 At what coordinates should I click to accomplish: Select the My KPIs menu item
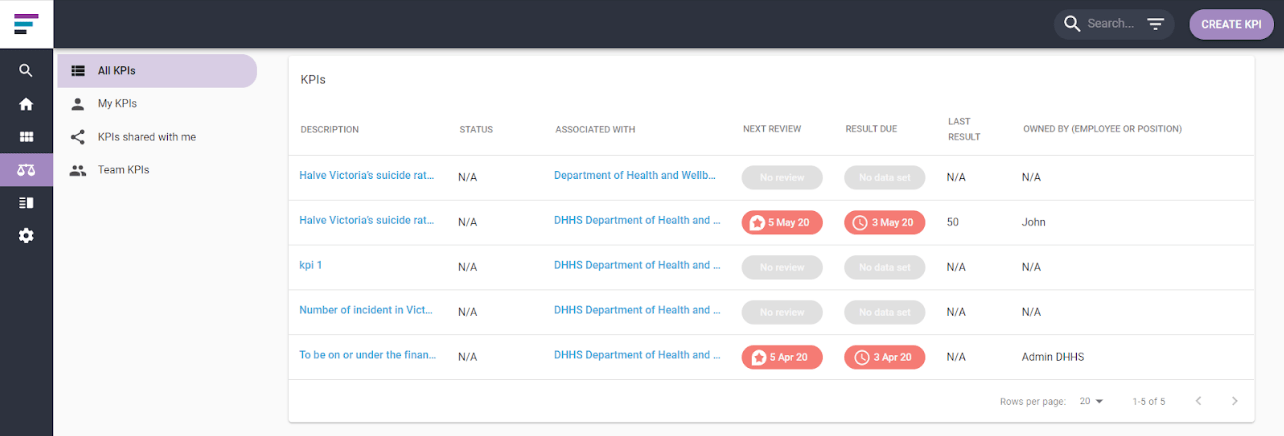click(157, 104)
